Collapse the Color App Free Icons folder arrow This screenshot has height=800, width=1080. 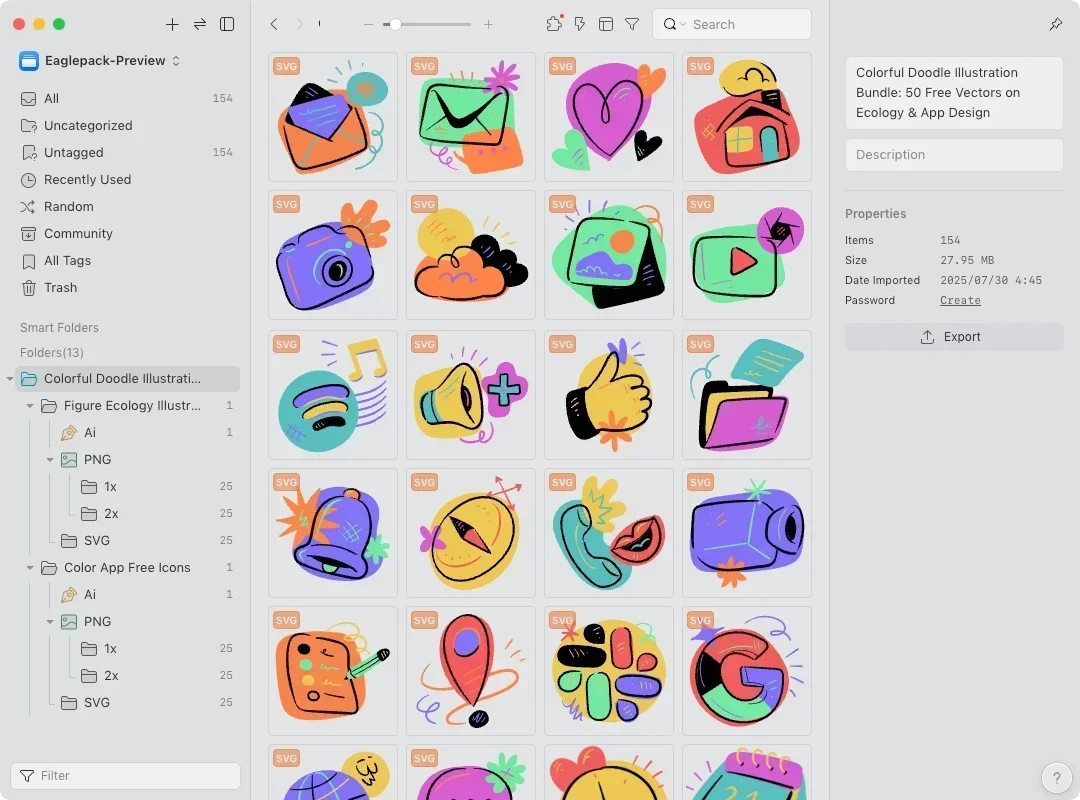click(30, 568)
